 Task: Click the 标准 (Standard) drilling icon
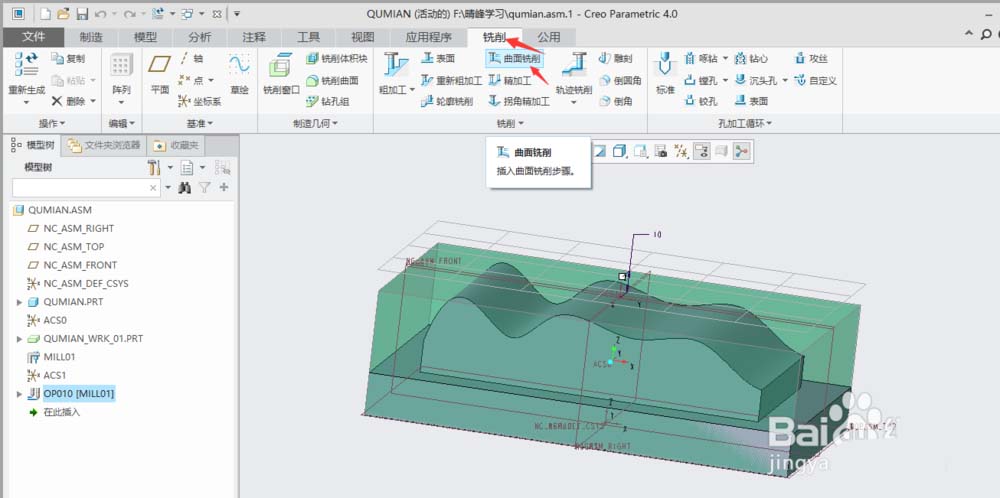[x=665, y=65]
